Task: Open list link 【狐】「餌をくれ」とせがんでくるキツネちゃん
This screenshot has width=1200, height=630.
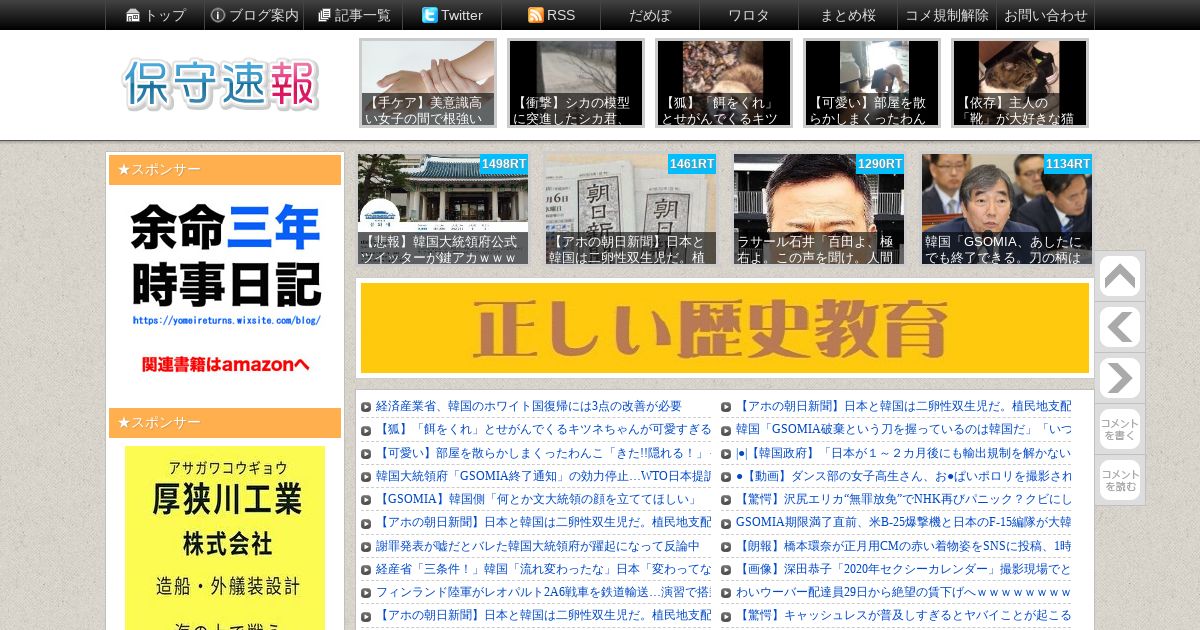Action: (543, 429)
